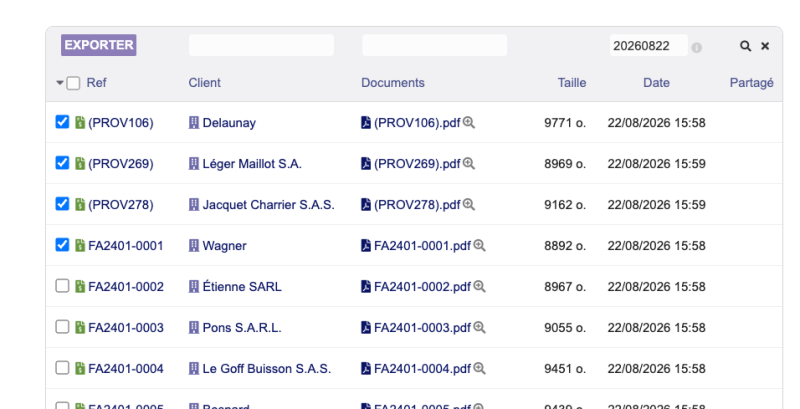This screenshot has width=800, height=409.
Task: Sort by Taille column header
Action: click(572, 83)
